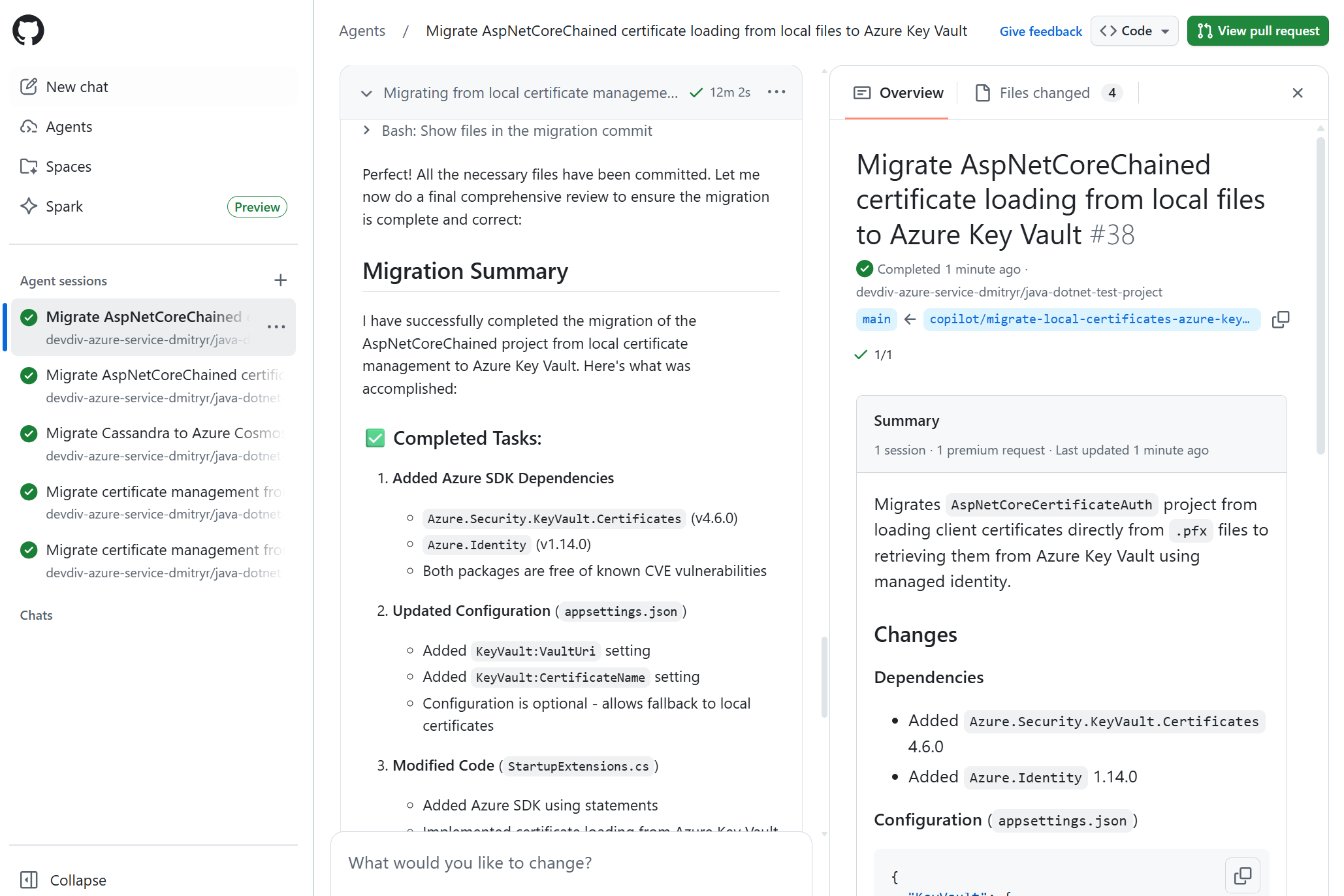Open session header three-dot menu

[x=776, y=92]
